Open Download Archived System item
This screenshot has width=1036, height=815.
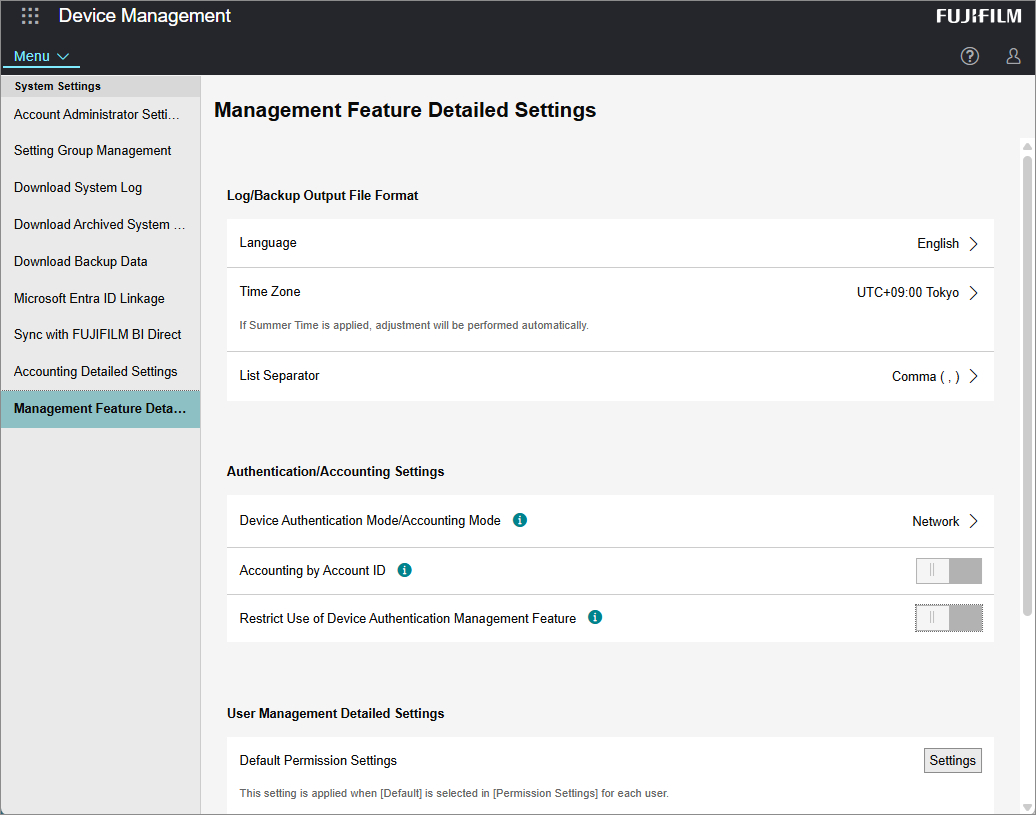click(100, 225)
